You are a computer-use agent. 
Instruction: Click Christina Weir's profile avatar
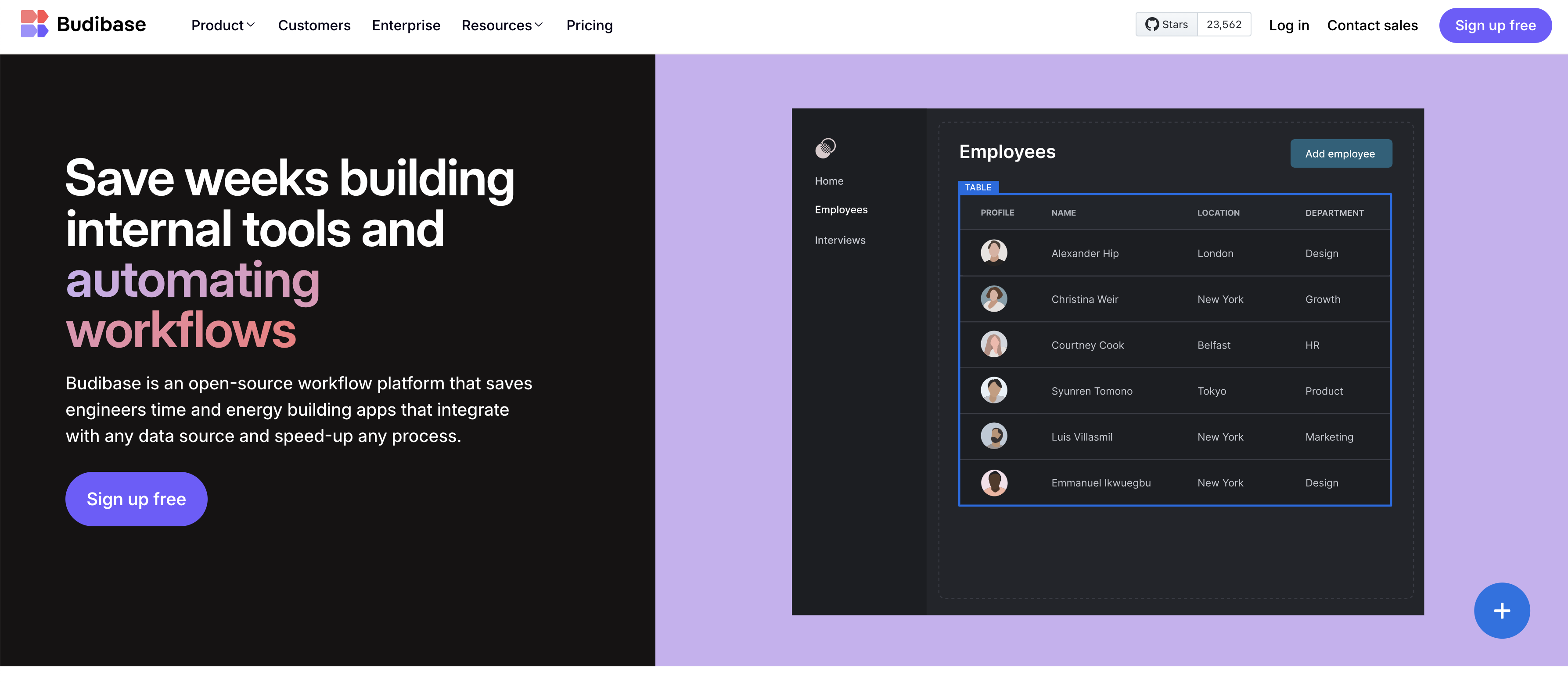pos(993,299)
